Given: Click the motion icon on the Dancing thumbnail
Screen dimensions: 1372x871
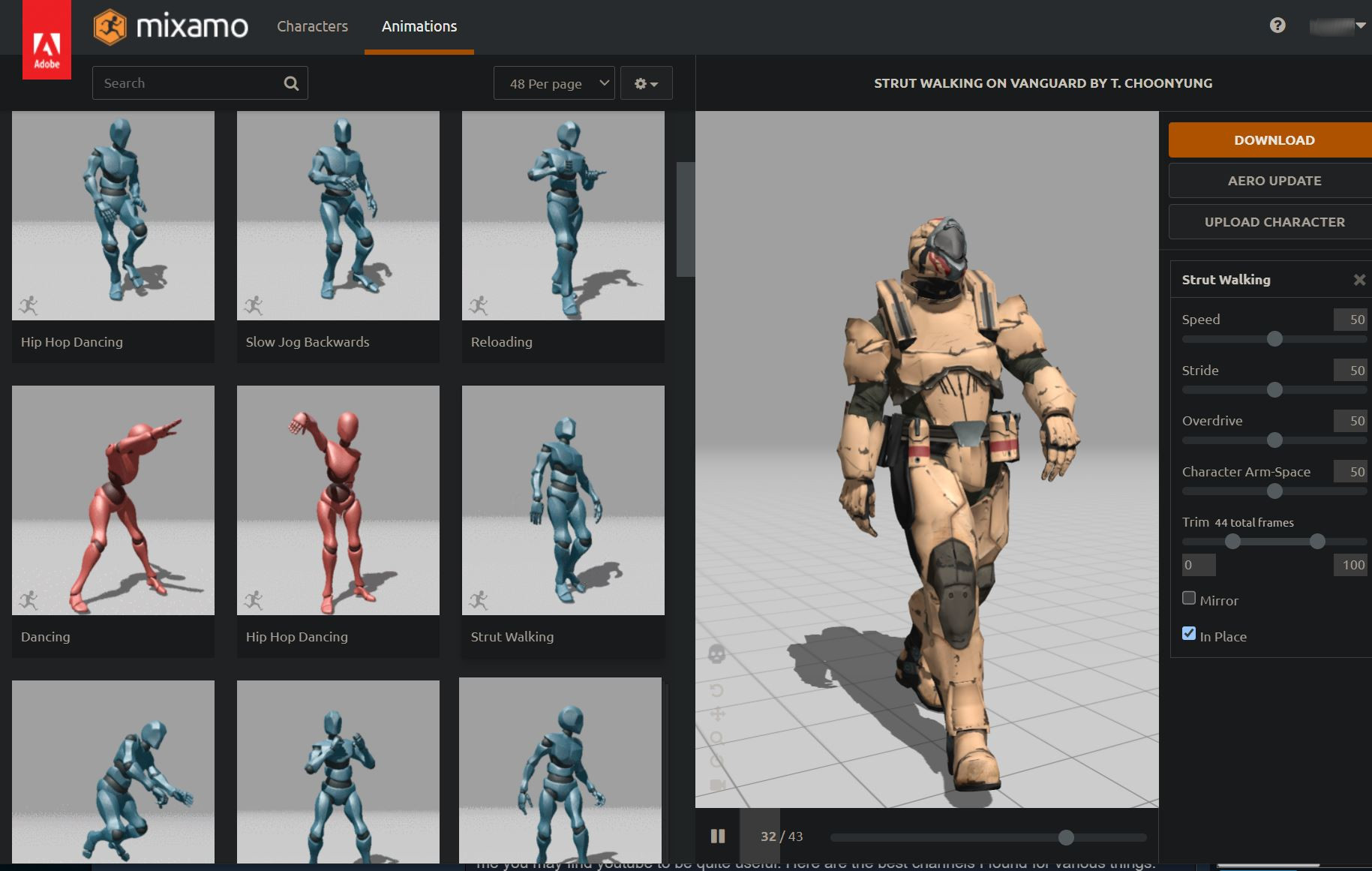Looking at the screenshot, I should [x=29, y=600].
